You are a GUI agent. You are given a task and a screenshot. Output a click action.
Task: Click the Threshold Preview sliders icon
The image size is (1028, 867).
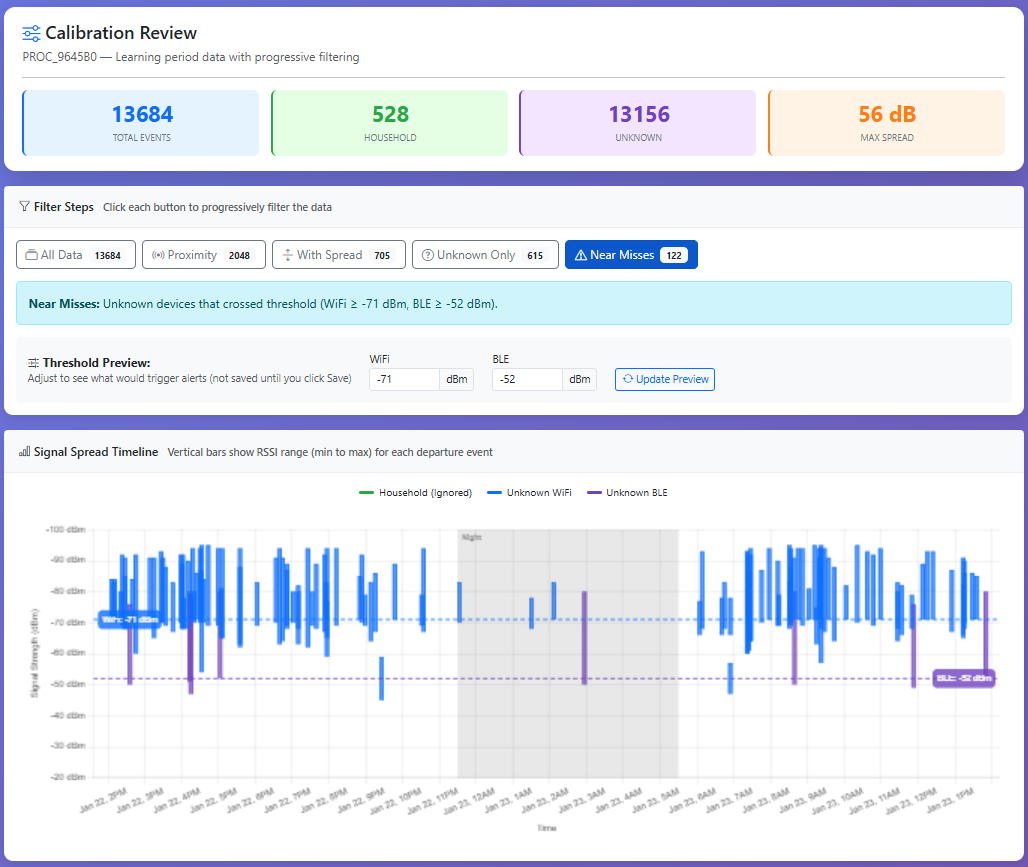pyautogui.click(x=34, y=363)
